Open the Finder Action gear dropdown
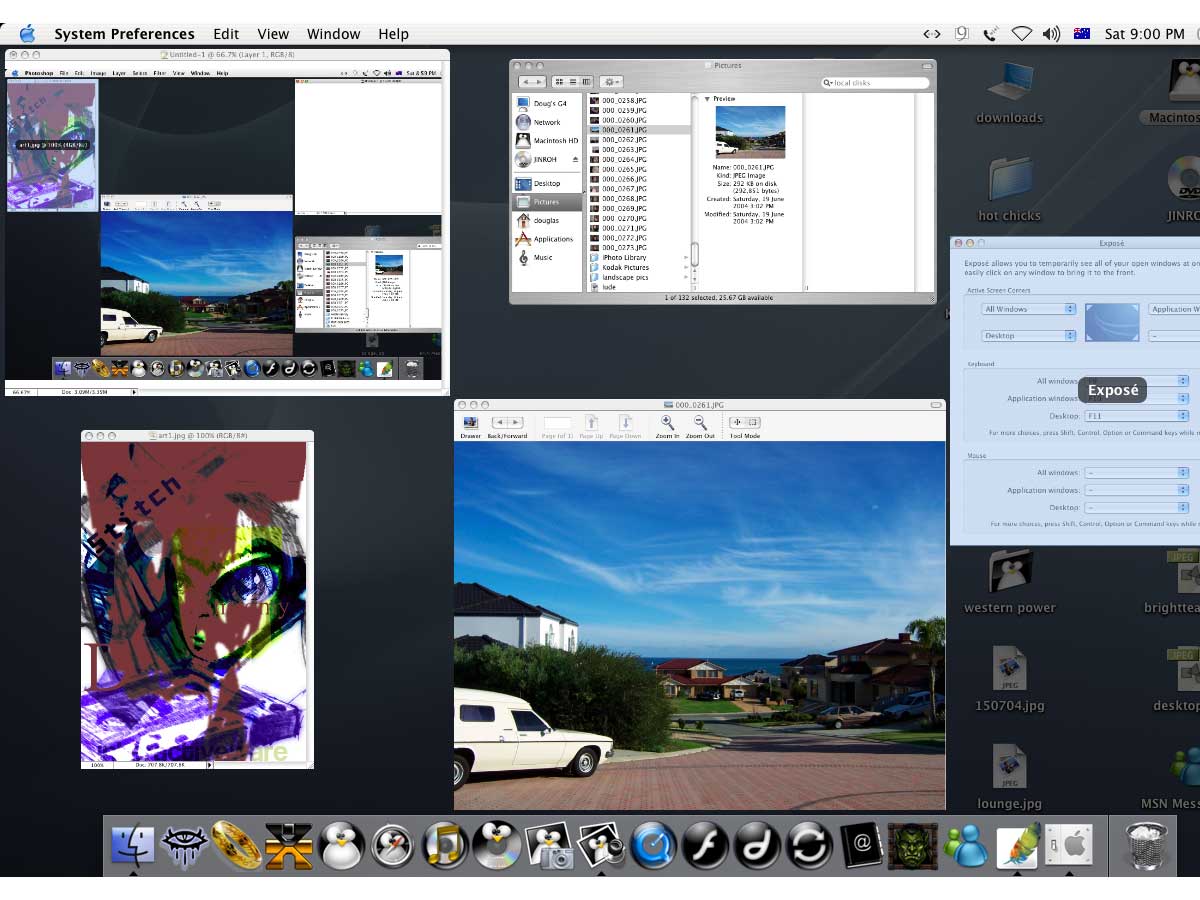This screenshot has height=900, width=1200. coord(612,82)
